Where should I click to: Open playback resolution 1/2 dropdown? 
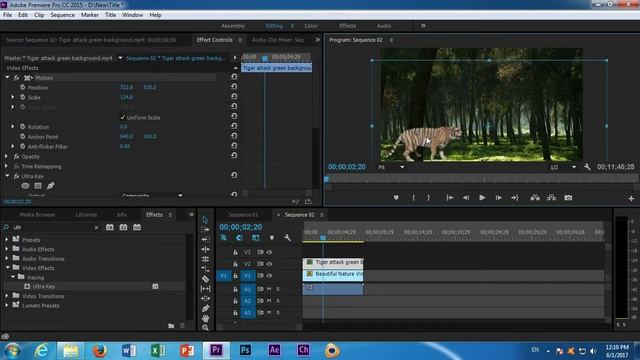pos(563,167)
